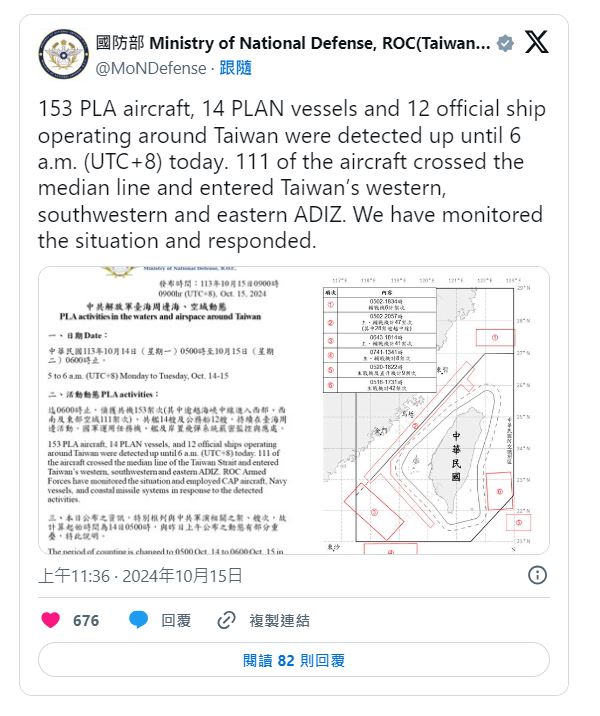Click the blue verified badge
The height and width of the screenshot is (716, 600).
(506, 43)
